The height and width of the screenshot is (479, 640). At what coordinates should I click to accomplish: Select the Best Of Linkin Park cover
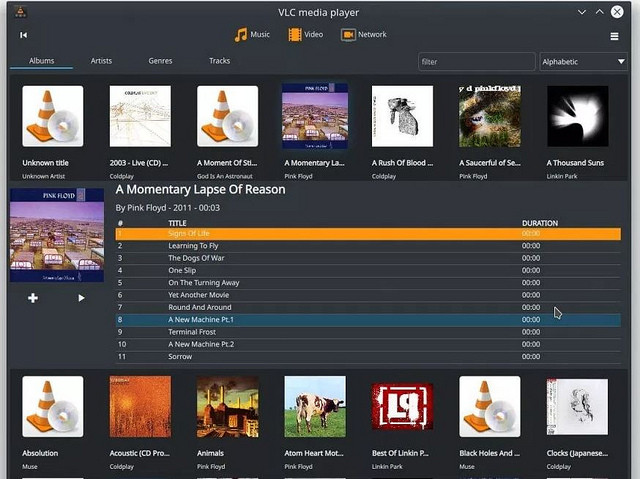[402, 406]
